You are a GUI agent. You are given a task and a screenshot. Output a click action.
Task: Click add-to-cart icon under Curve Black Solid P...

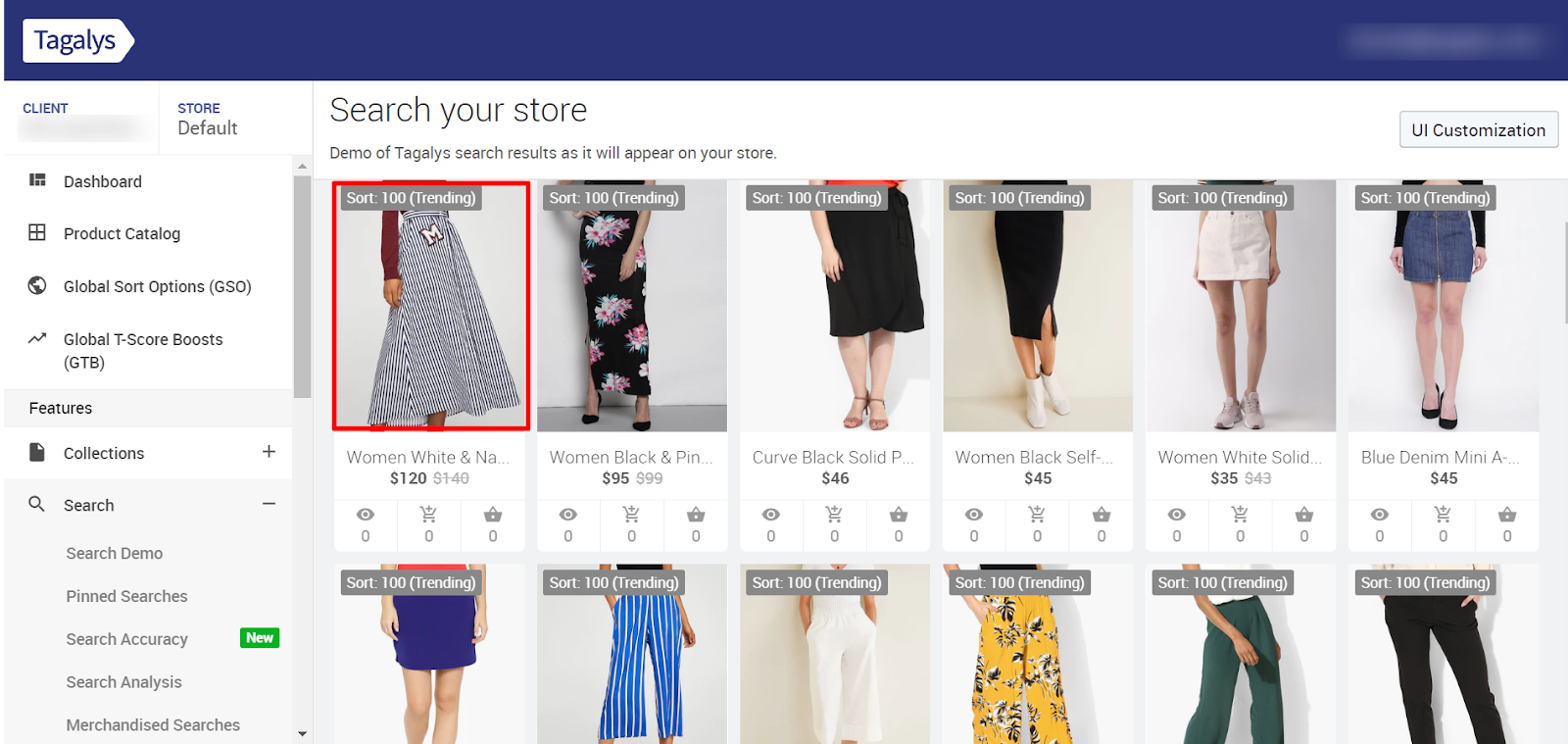(x=834, y=514)
